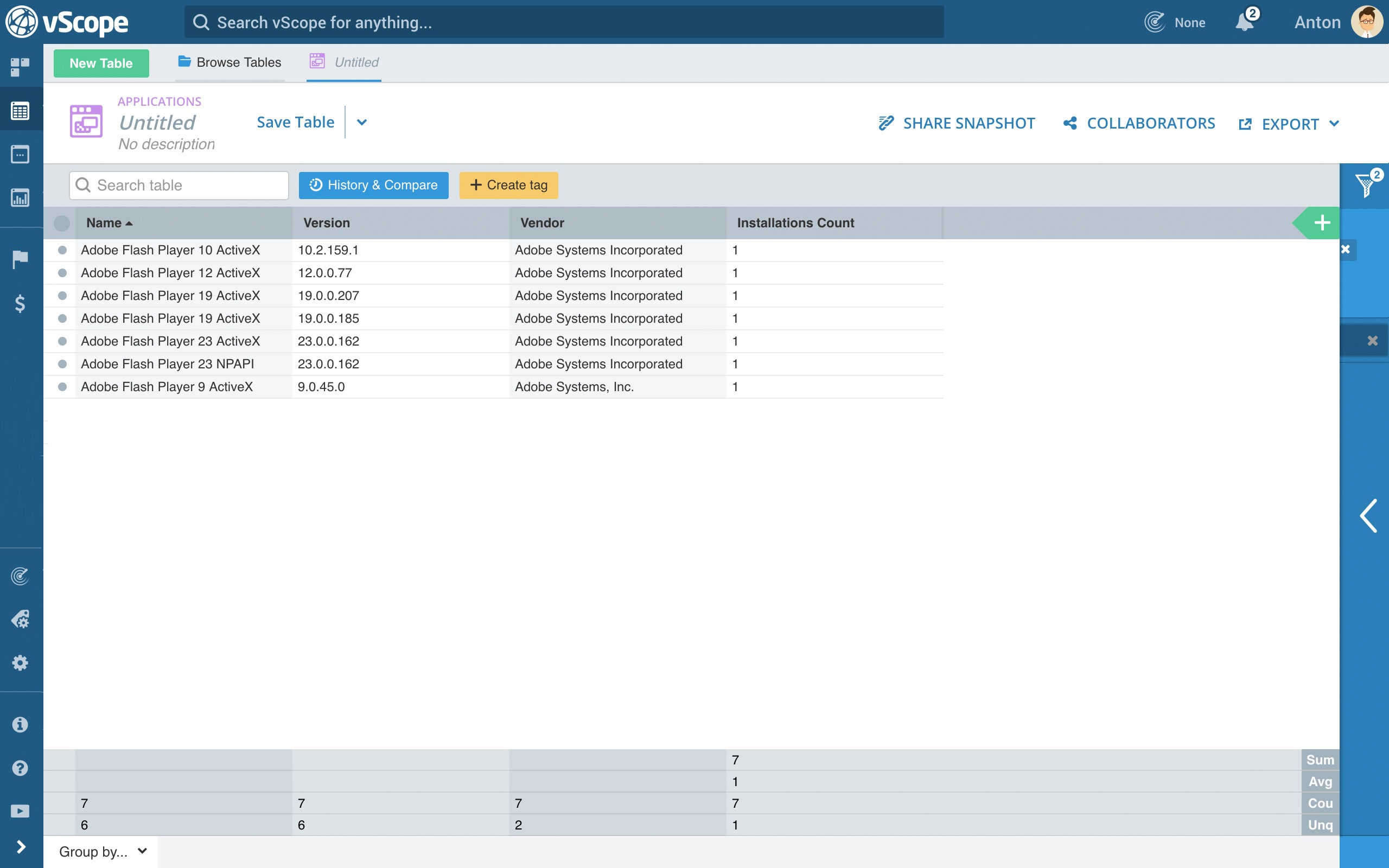1389x868 pixels.
Task: Open COLLABORATORS
Action: (x=1139, y=124)
